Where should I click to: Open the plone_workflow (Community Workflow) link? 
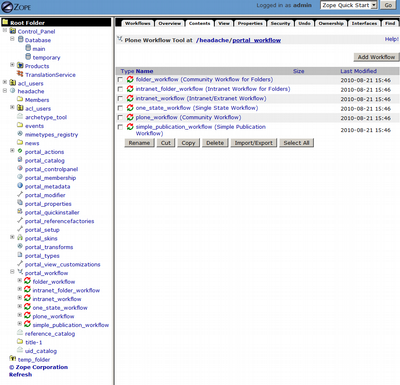coord(188,117)
